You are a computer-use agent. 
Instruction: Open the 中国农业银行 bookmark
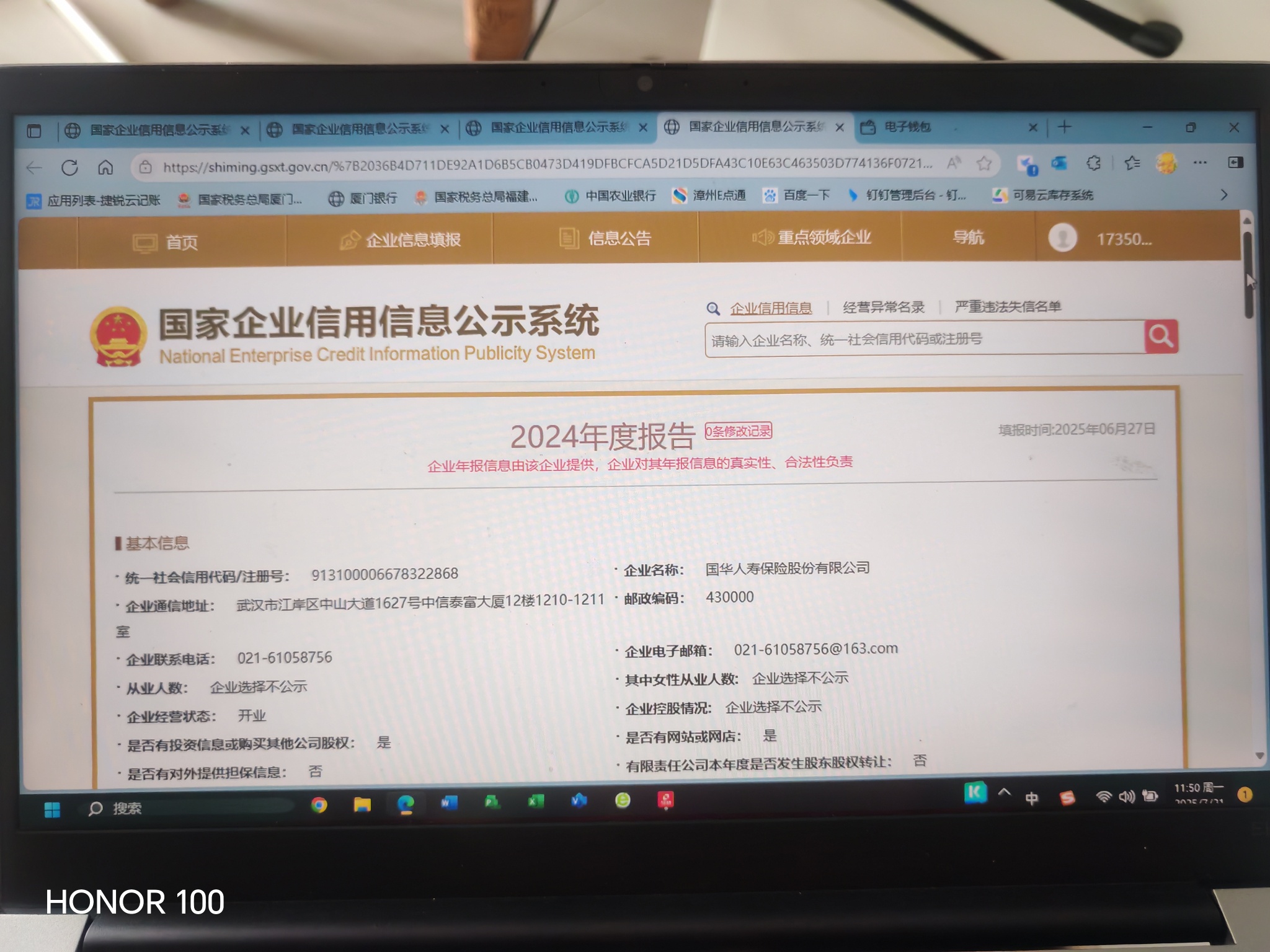click(610, 196)
